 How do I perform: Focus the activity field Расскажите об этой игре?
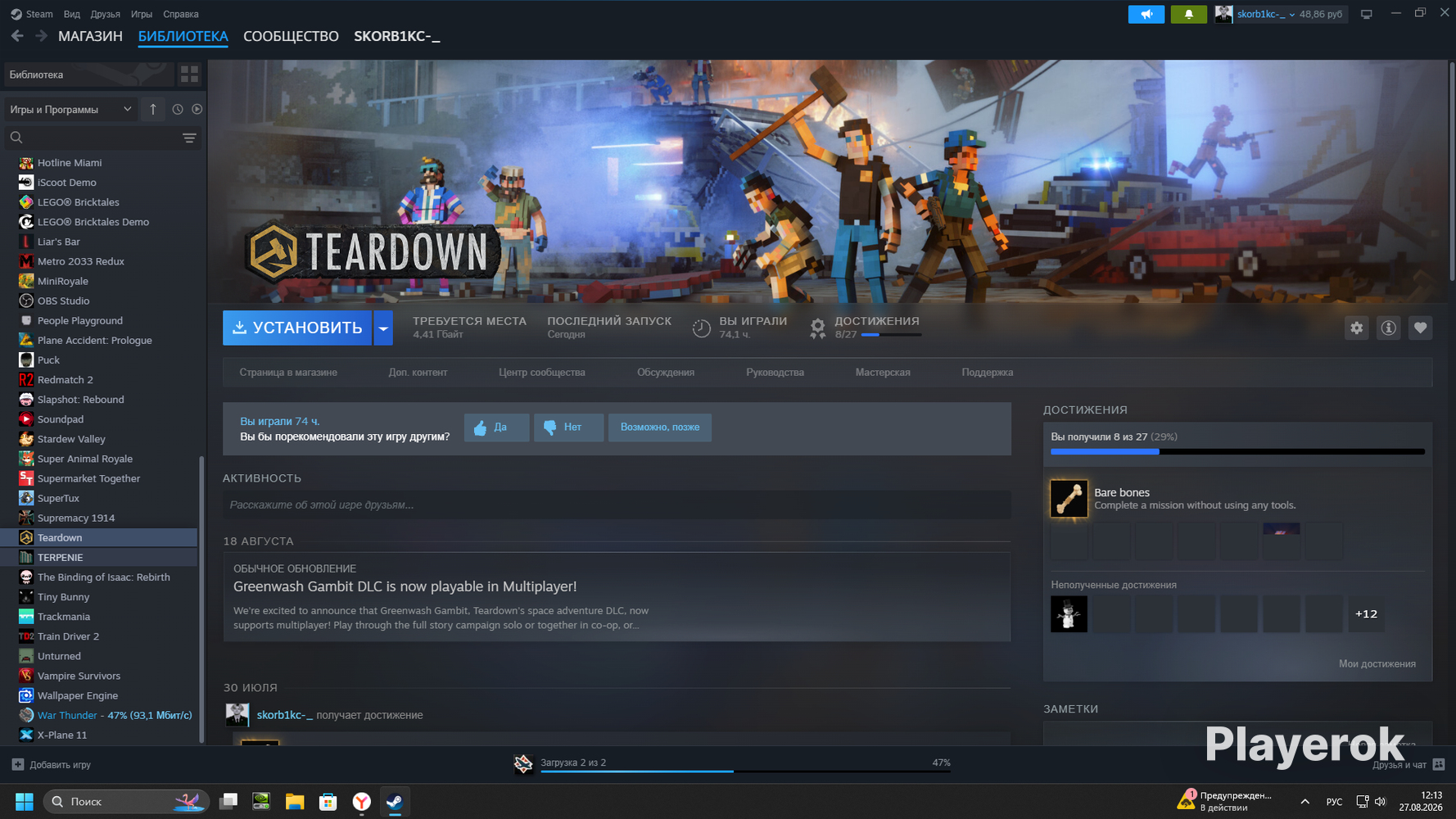click(x=617, y=505)
